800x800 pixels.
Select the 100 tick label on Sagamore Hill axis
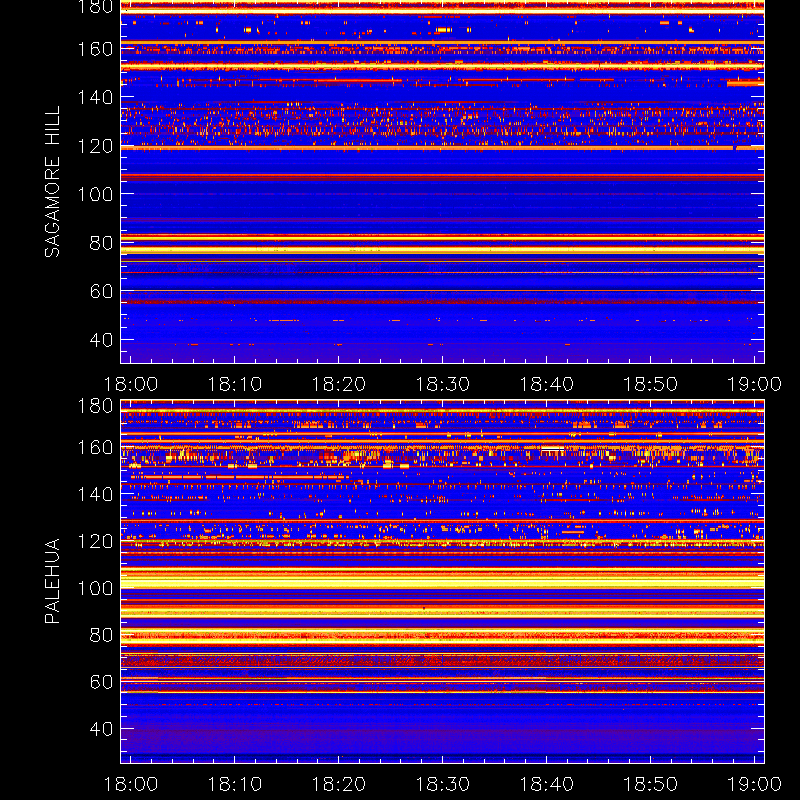point(95,194)
